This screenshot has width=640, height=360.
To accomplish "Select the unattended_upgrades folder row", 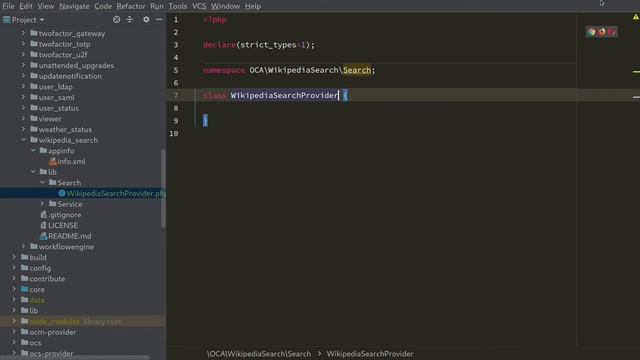I will [x=83, y=65].
